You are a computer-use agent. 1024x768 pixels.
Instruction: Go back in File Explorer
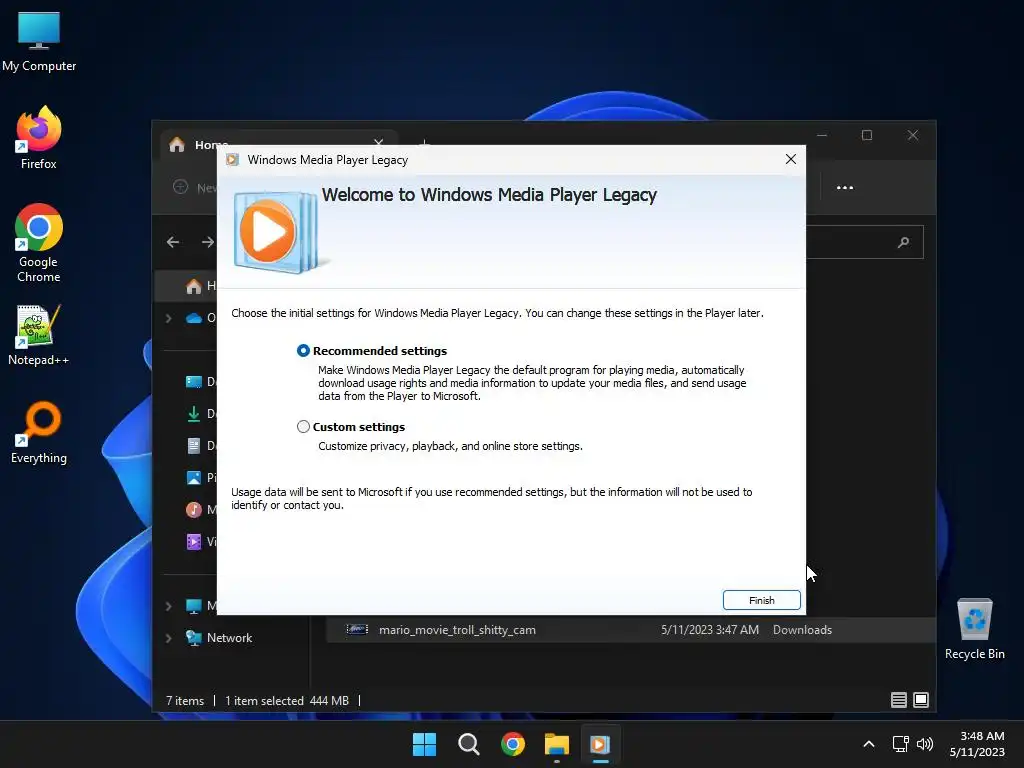pyautogui.click(x=173, y=242)
